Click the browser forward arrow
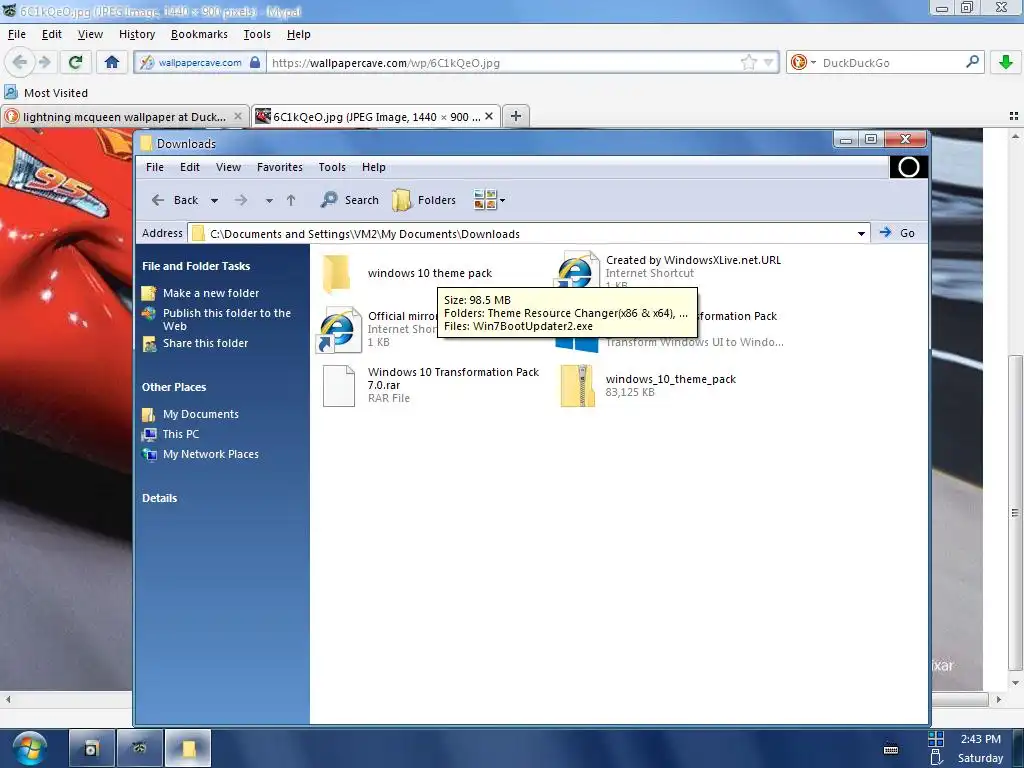This screenshot has height=768, width=1024. click(44, 62)
